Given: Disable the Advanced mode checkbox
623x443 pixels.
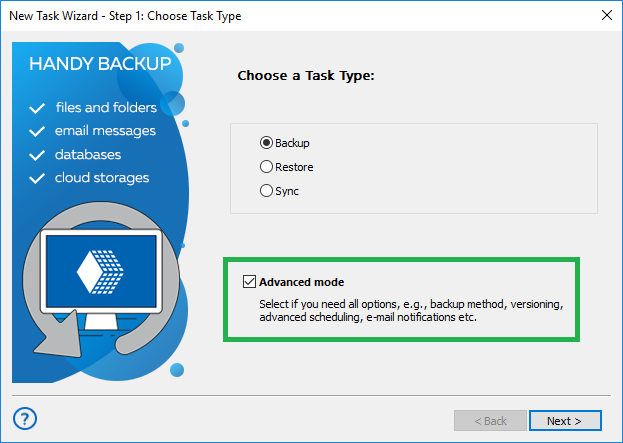Looking at the screenshot, I should 249,282.
